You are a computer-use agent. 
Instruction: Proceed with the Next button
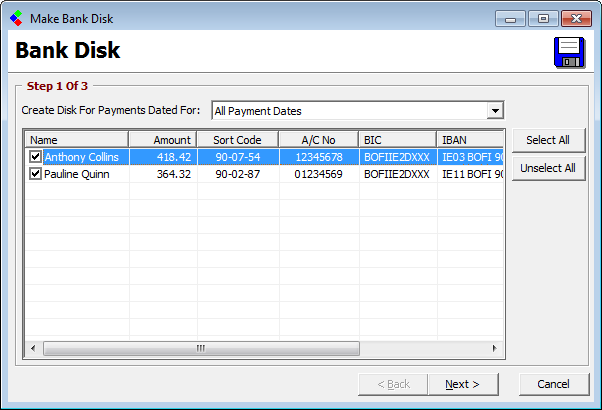tap(463, 384)
